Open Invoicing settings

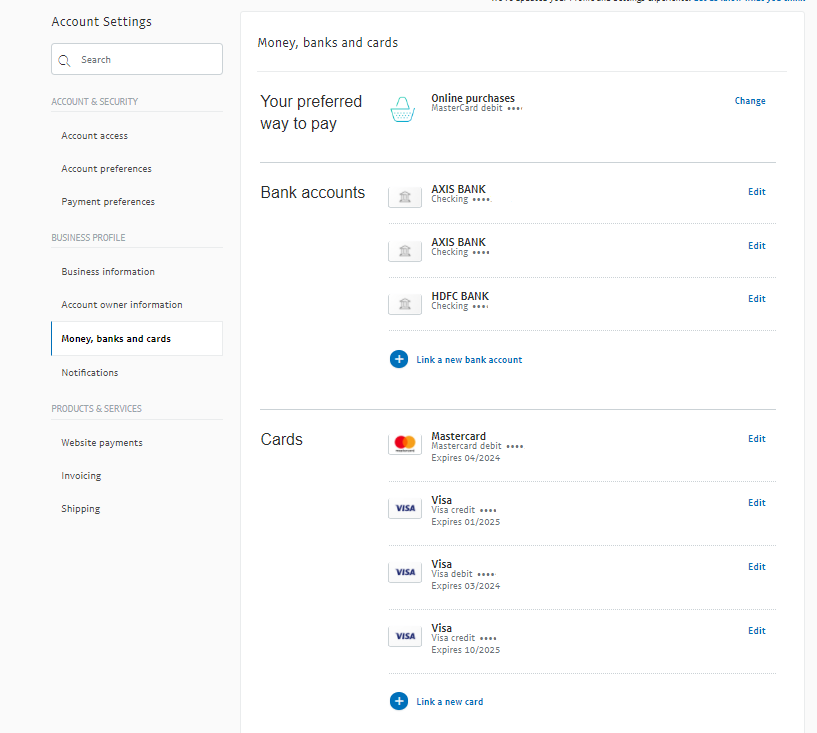81,476
